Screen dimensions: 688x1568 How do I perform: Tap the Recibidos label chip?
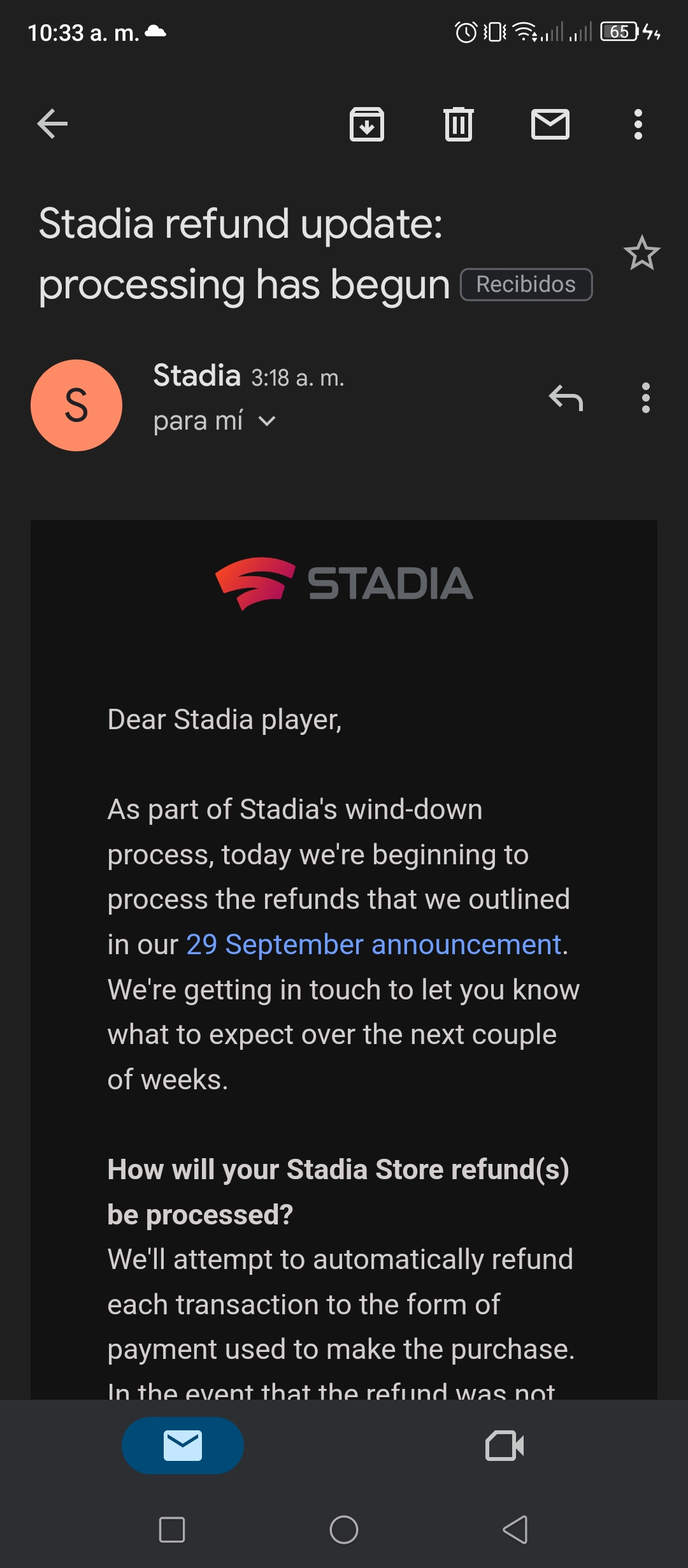[x=526, y=284]
